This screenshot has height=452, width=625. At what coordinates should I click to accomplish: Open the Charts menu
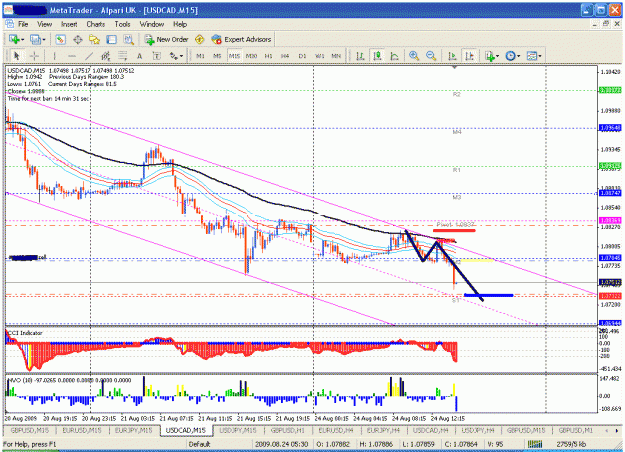(x=96, y=24)
